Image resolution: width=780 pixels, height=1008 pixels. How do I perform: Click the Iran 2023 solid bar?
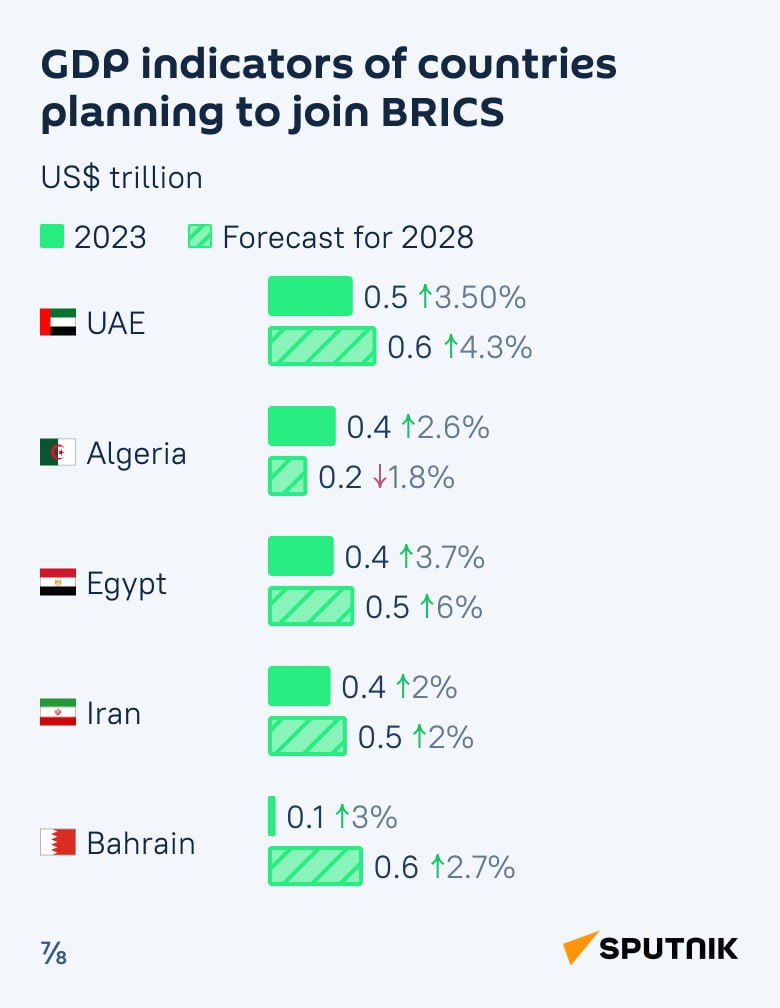click(299, 686)
